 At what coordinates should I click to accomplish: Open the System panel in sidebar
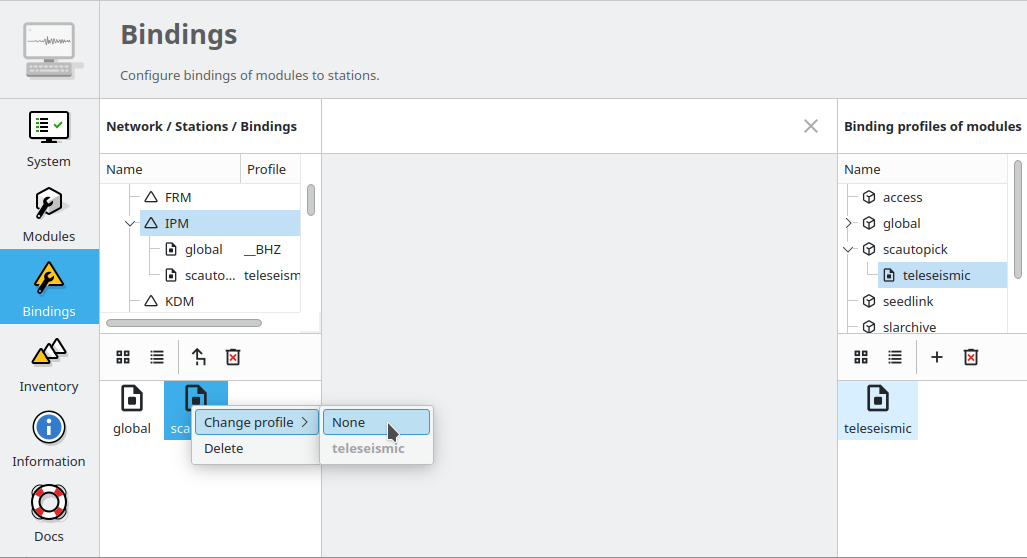[x=49, y=137]
